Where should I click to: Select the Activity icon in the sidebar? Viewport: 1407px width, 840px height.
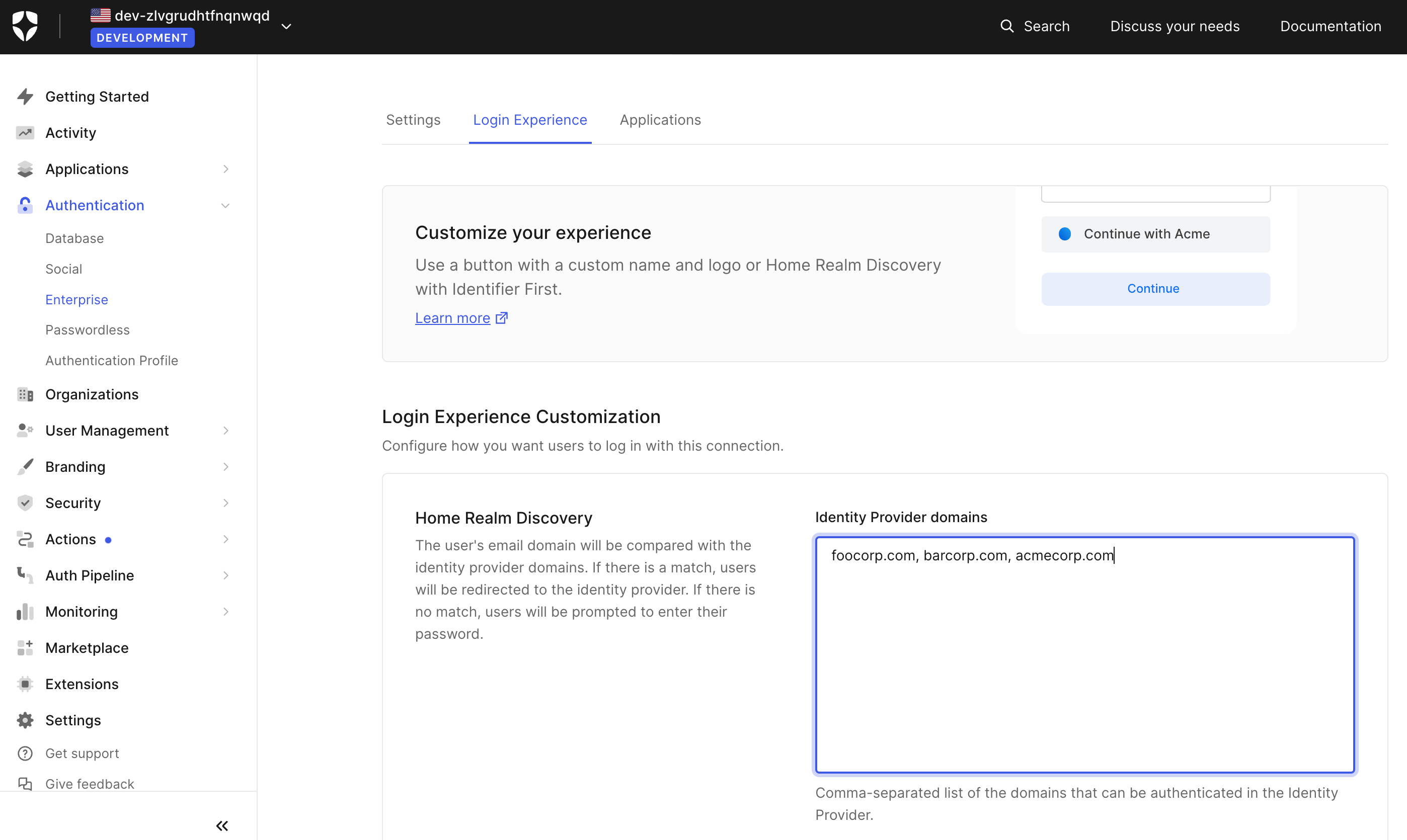coord(25,132)
